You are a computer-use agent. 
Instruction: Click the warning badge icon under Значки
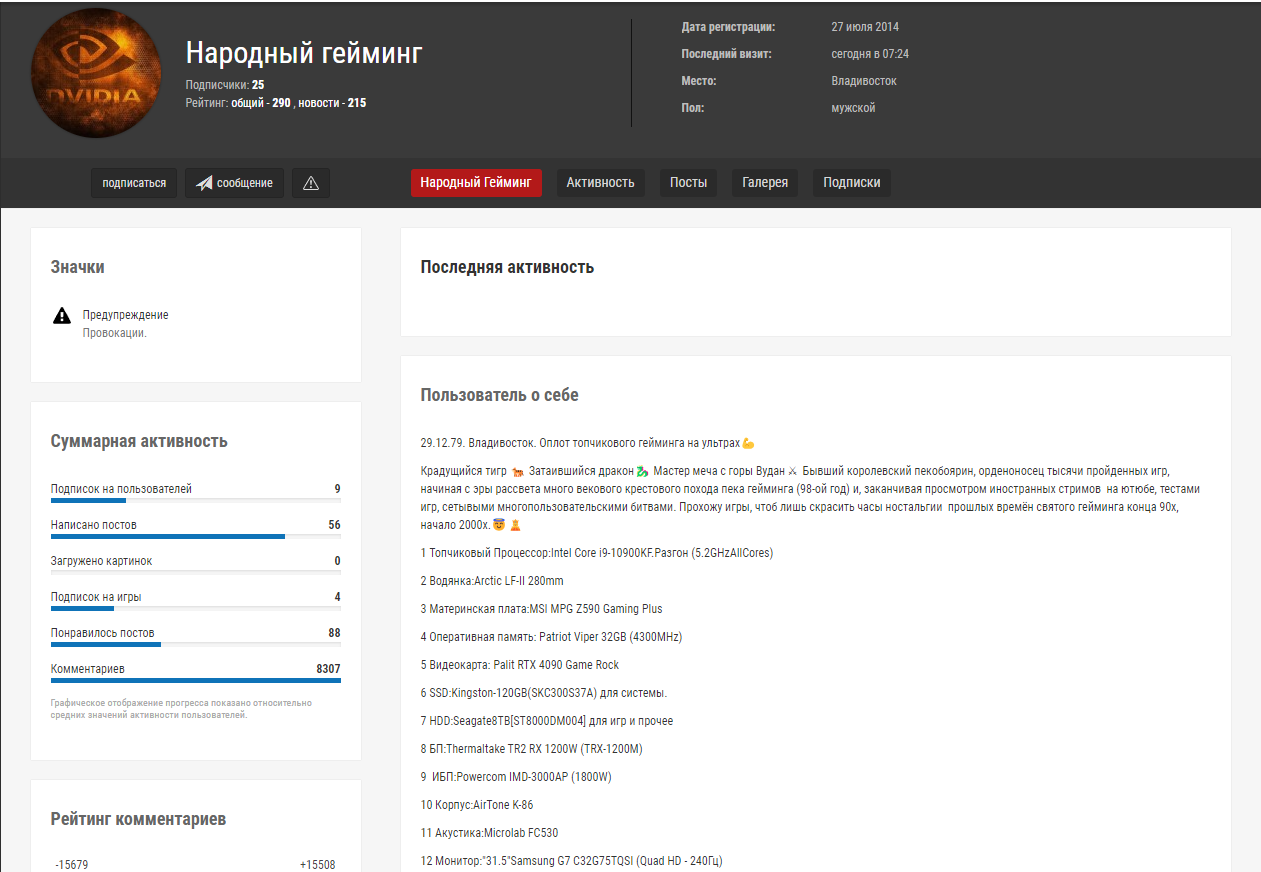62,316
